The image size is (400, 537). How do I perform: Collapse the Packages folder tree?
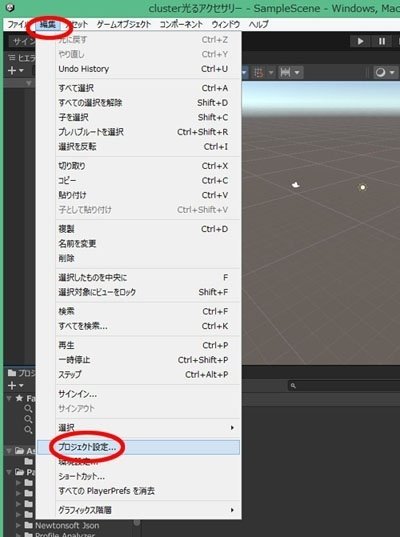click(9, 472)
